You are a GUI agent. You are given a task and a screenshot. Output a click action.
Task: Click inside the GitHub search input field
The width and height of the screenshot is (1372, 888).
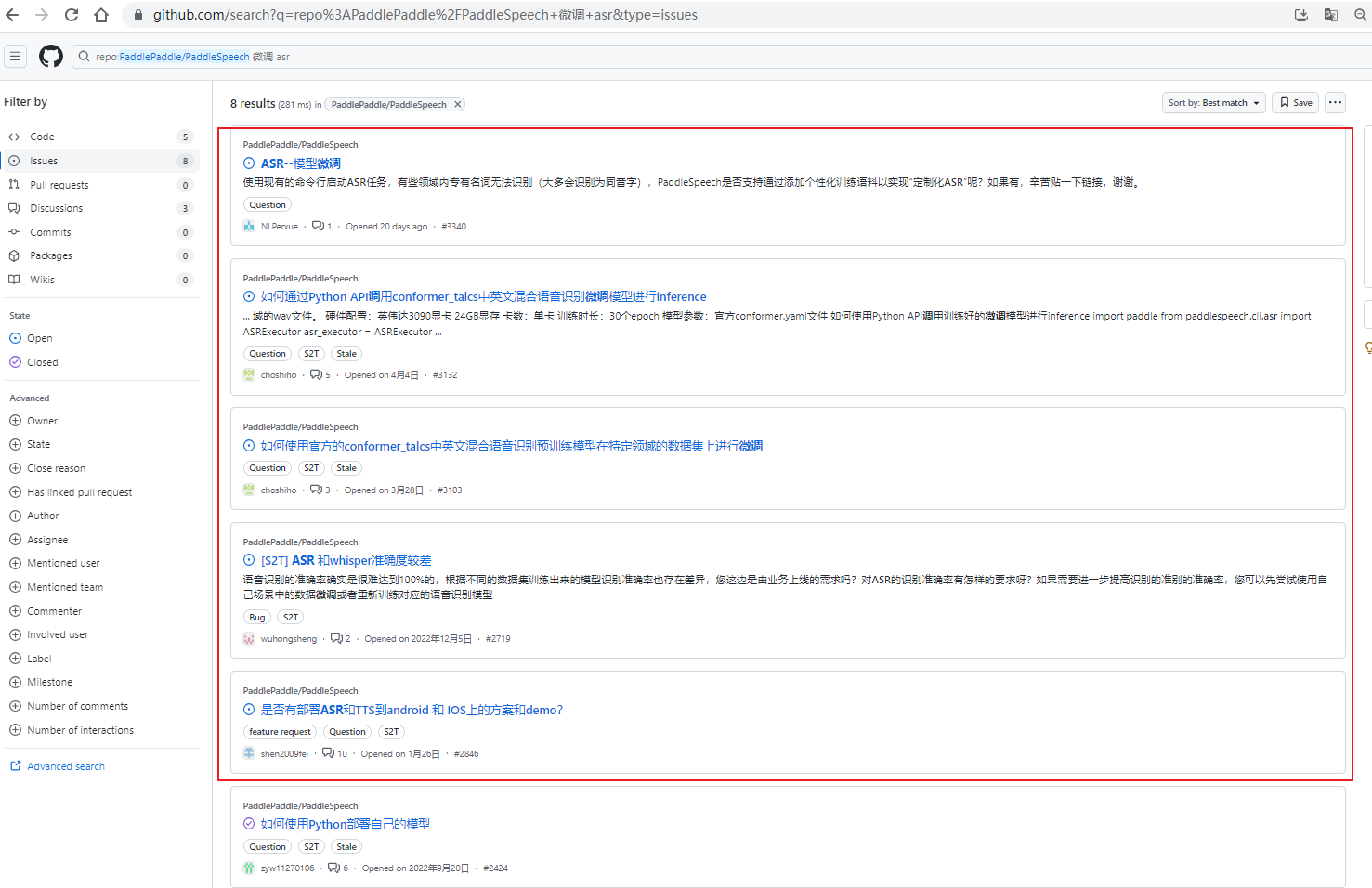coord(232,56)
